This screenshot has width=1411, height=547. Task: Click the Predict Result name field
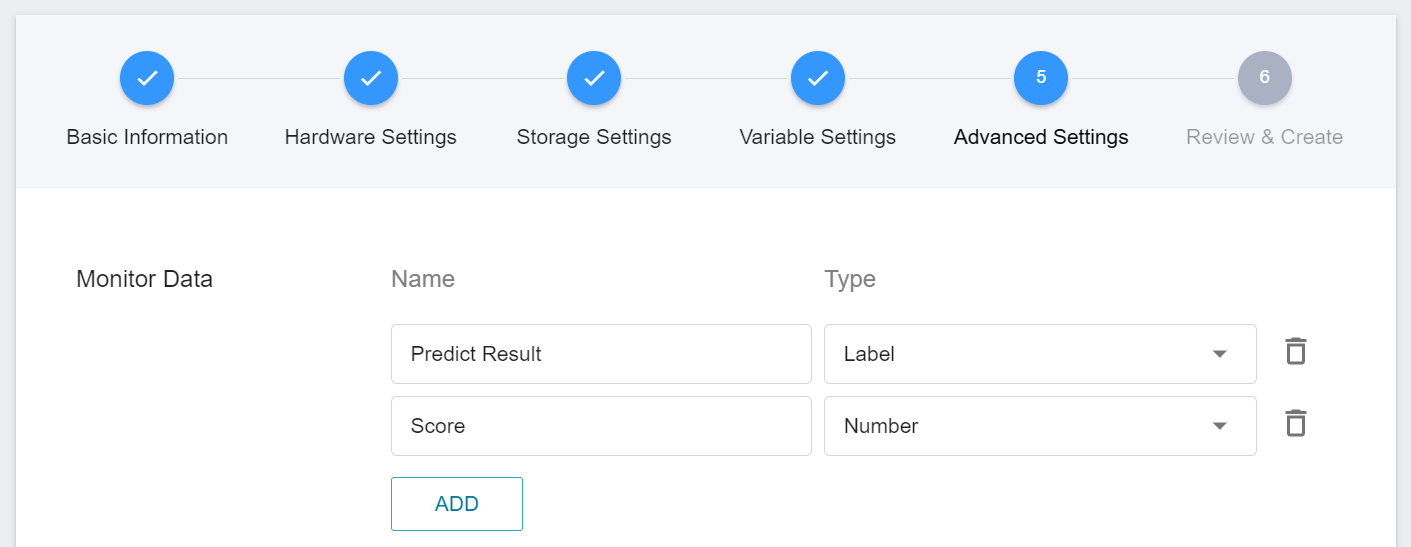click(601, 354)
